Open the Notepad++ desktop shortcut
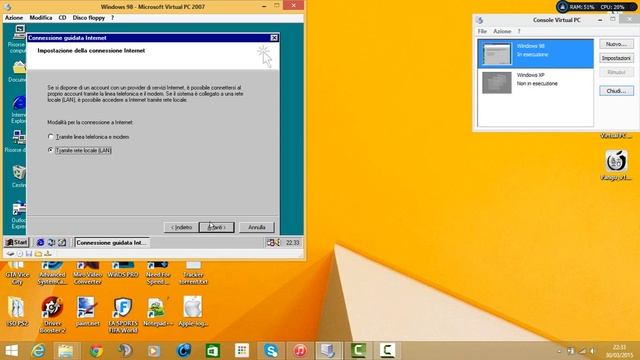Image resolution: width=640 pixels, height=360 pixels. 158,311
